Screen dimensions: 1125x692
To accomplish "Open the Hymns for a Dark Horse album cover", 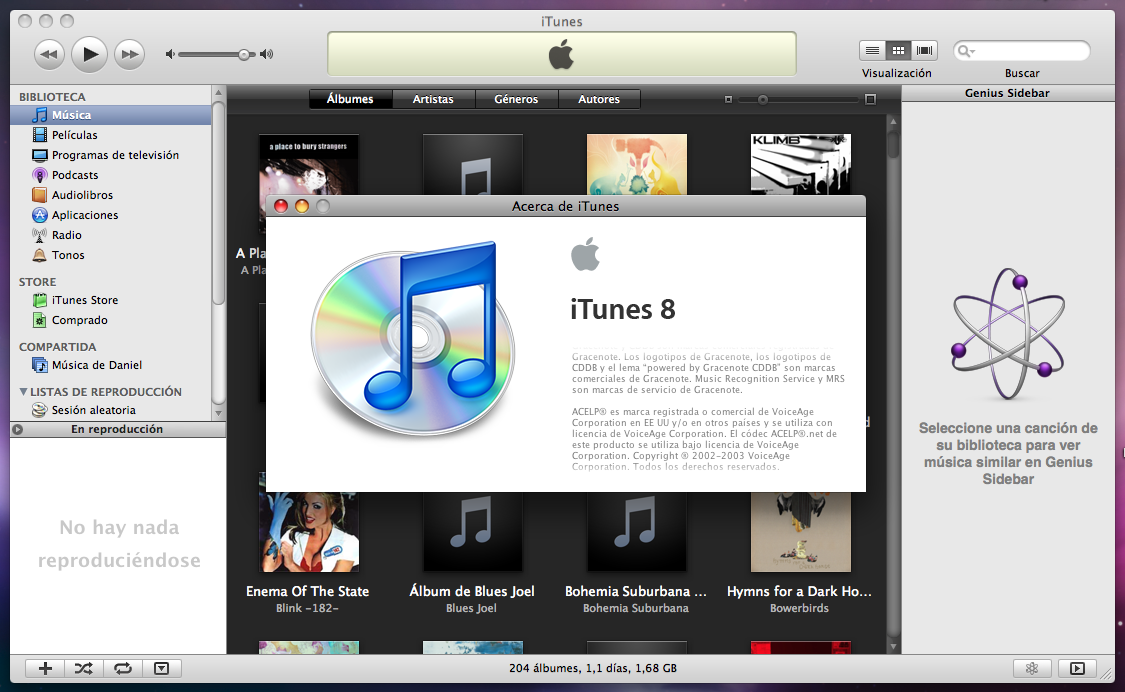I will 801,532.
